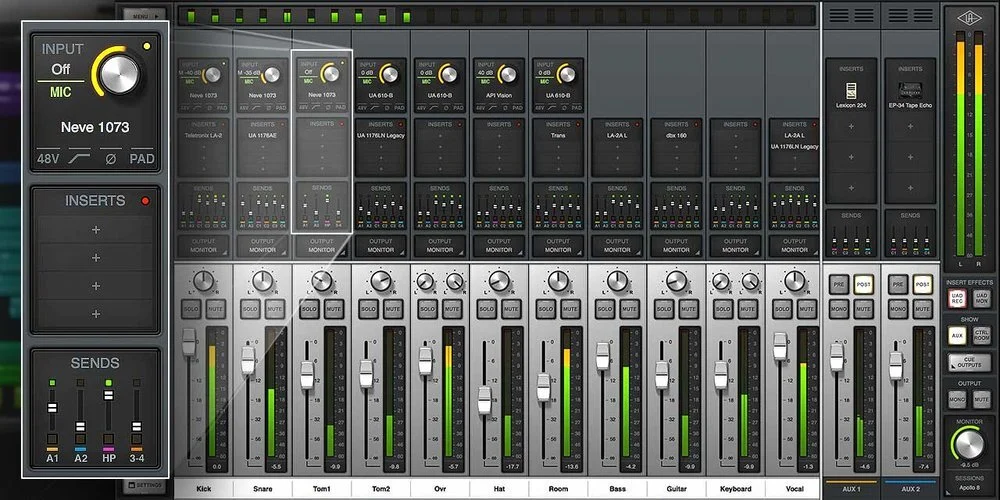Image resolution: width=1000 pixels, height=500 pixels.
Task: Open OUTPUT MONITOR selector on Kick
Action: (x=203, y=246)
